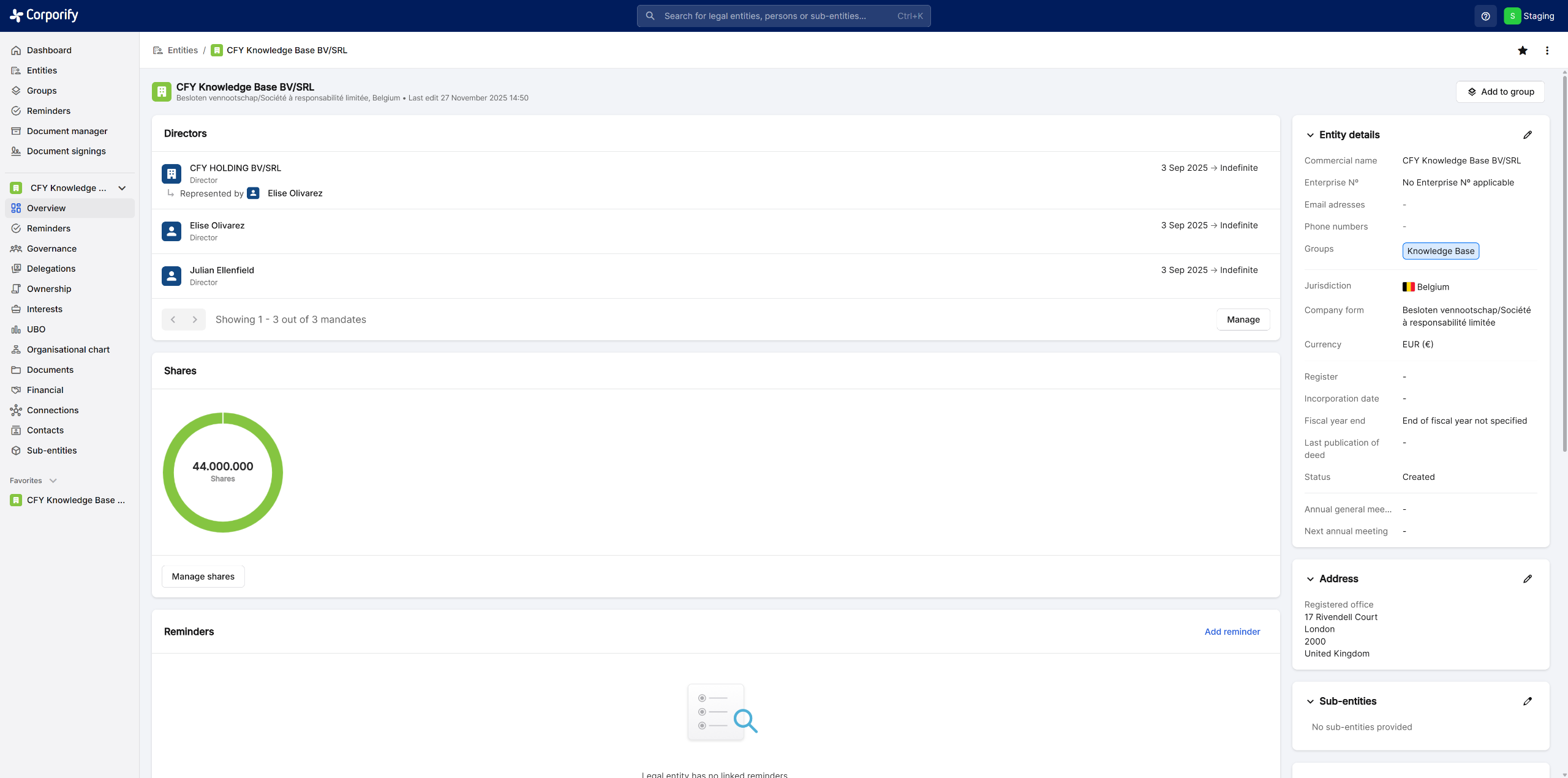Click the Add reminder link
The image size is (1568, 778).
point(1232,632)
